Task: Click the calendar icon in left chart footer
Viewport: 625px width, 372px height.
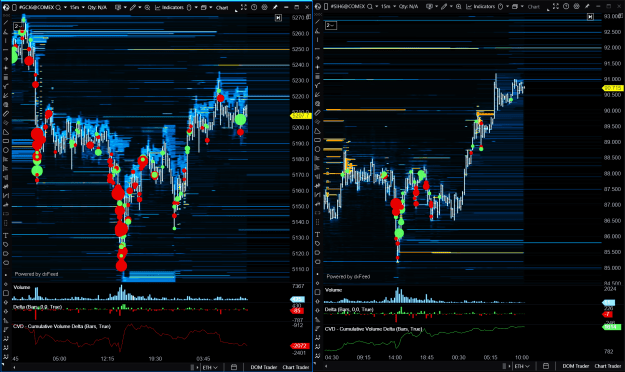Action: pyautogui.click(x=234, y=367)
